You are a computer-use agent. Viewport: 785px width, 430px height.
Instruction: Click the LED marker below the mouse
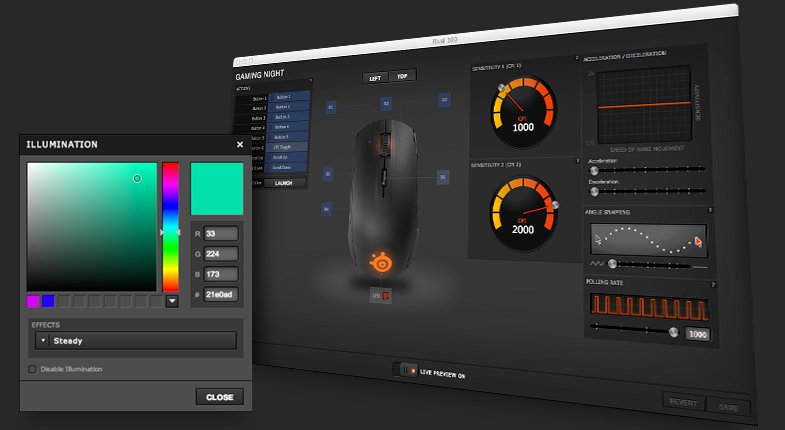[x=381, y=296]
